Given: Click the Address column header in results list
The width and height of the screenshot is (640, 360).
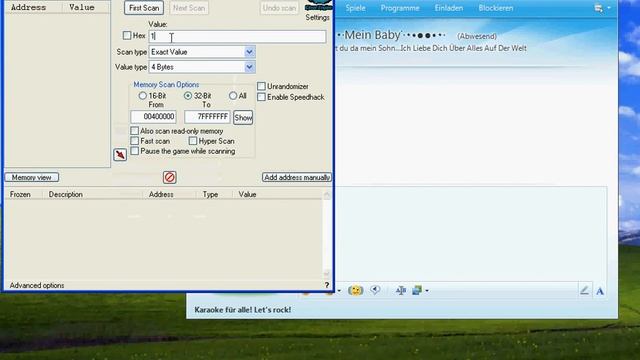Looking at the screenshot, I should (29, 7).
